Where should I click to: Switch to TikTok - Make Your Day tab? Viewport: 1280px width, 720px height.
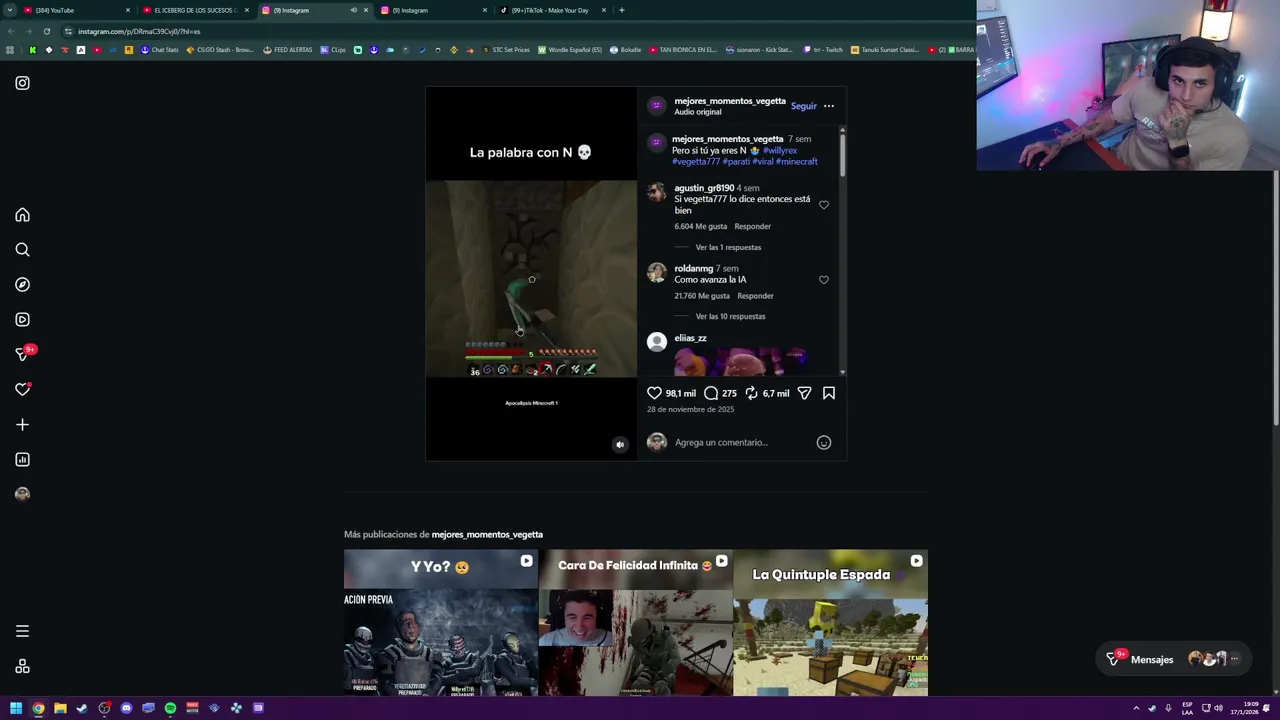point(552,10)
